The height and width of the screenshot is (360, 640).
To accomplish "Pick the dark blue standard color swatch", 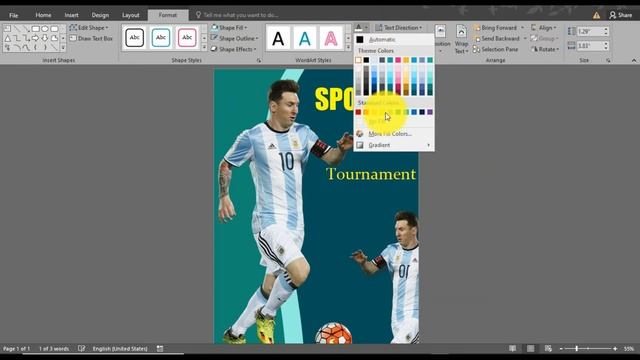I will [422, 112].
